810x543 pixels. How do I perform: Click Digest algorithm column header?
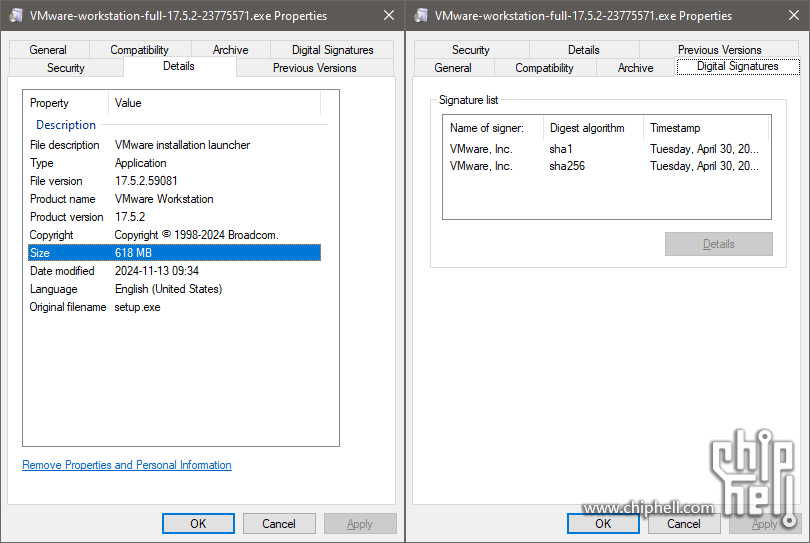click(x=593, y=128)
